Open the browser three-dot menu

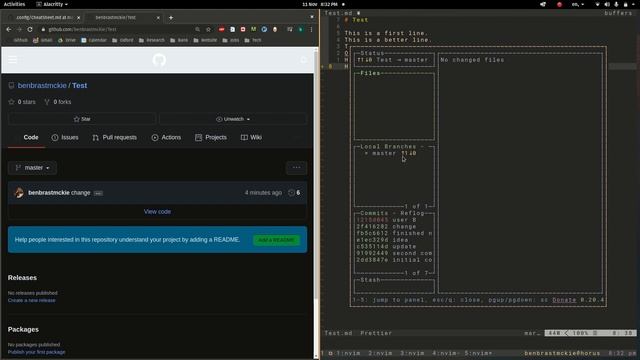point(311,29)
